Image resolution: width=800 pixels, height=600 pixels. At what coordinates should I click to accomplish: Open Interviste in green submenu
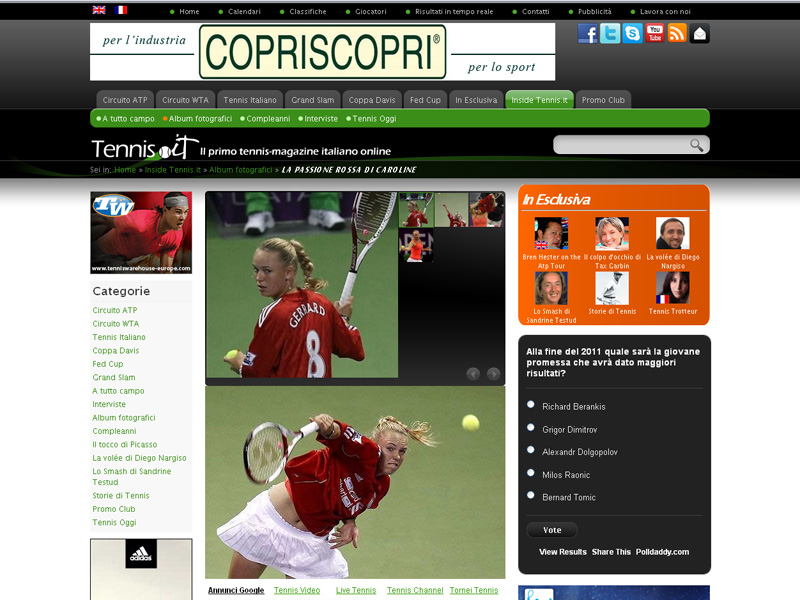pyautogui.click(x=321, y=119)
